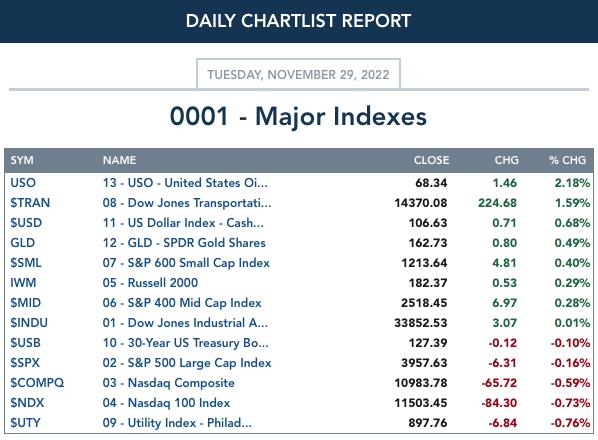Viewport: 598px width, 440px height.
Task: Sort by the NAME column header
Action: pos(119,160)
